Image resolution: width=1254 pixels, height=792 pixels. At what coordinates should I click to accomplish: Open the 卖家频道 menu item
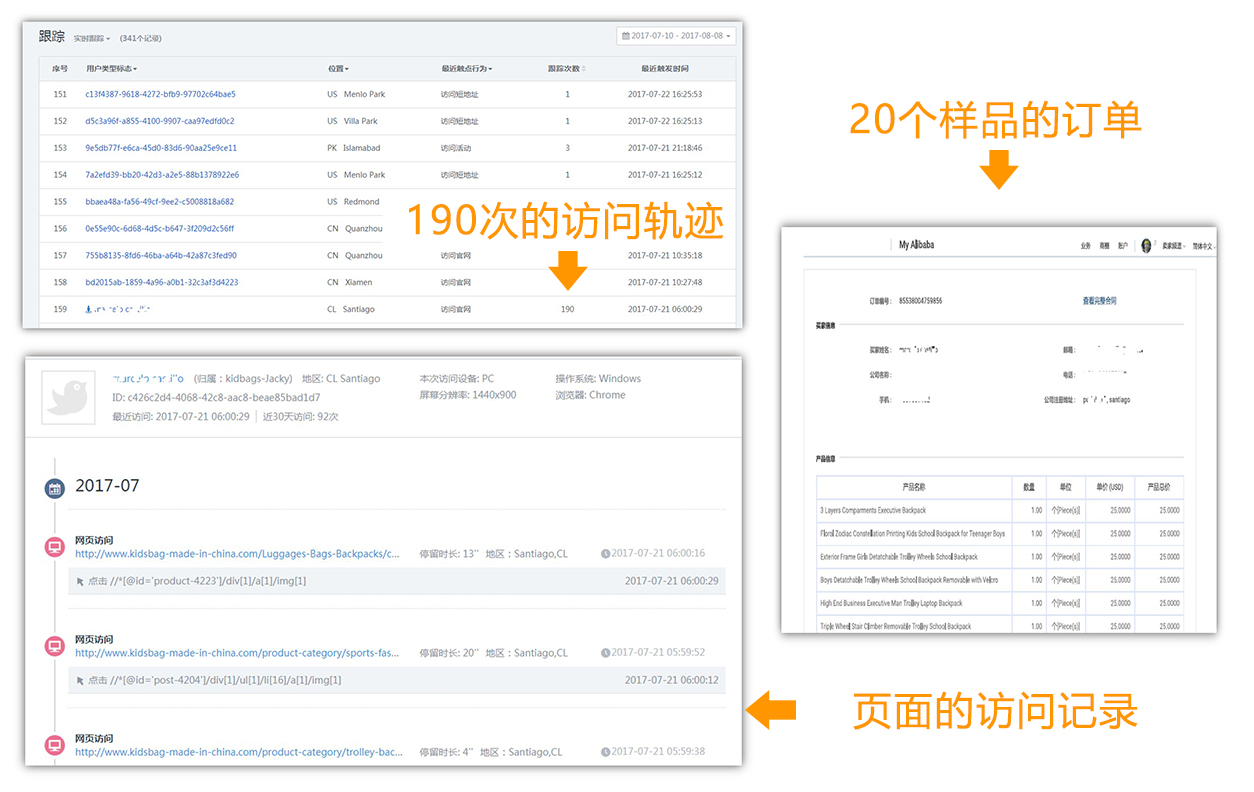[1174, 245]
